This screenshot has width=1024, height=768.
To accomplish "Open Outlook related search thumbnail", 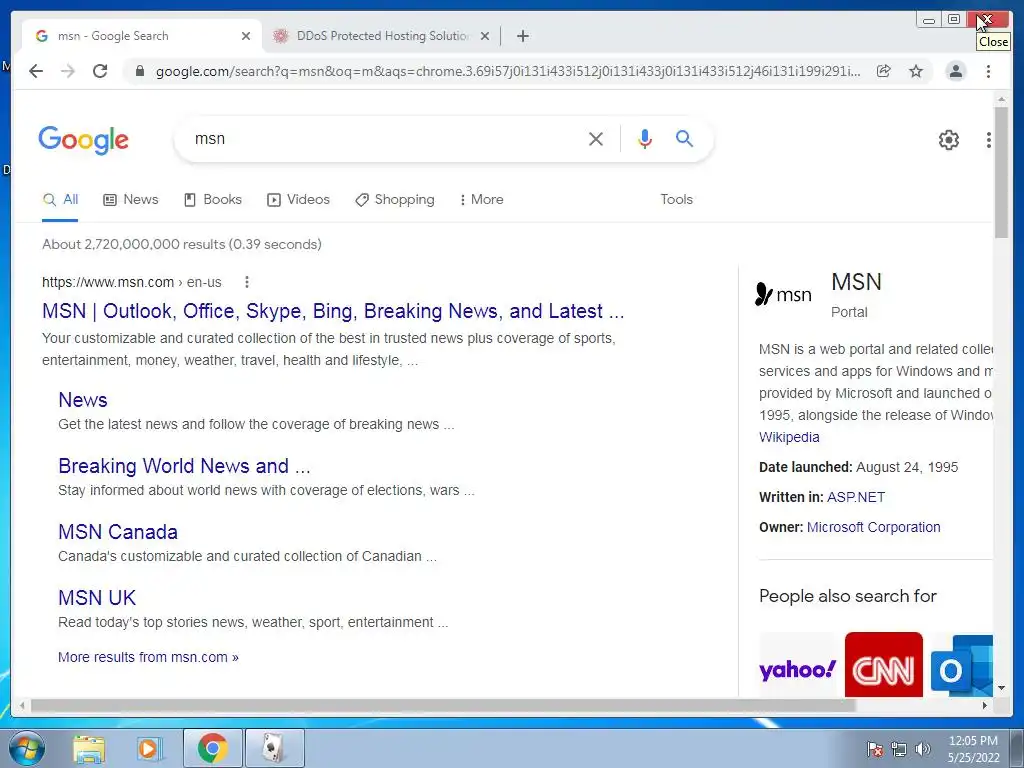I will pos(961,665).
